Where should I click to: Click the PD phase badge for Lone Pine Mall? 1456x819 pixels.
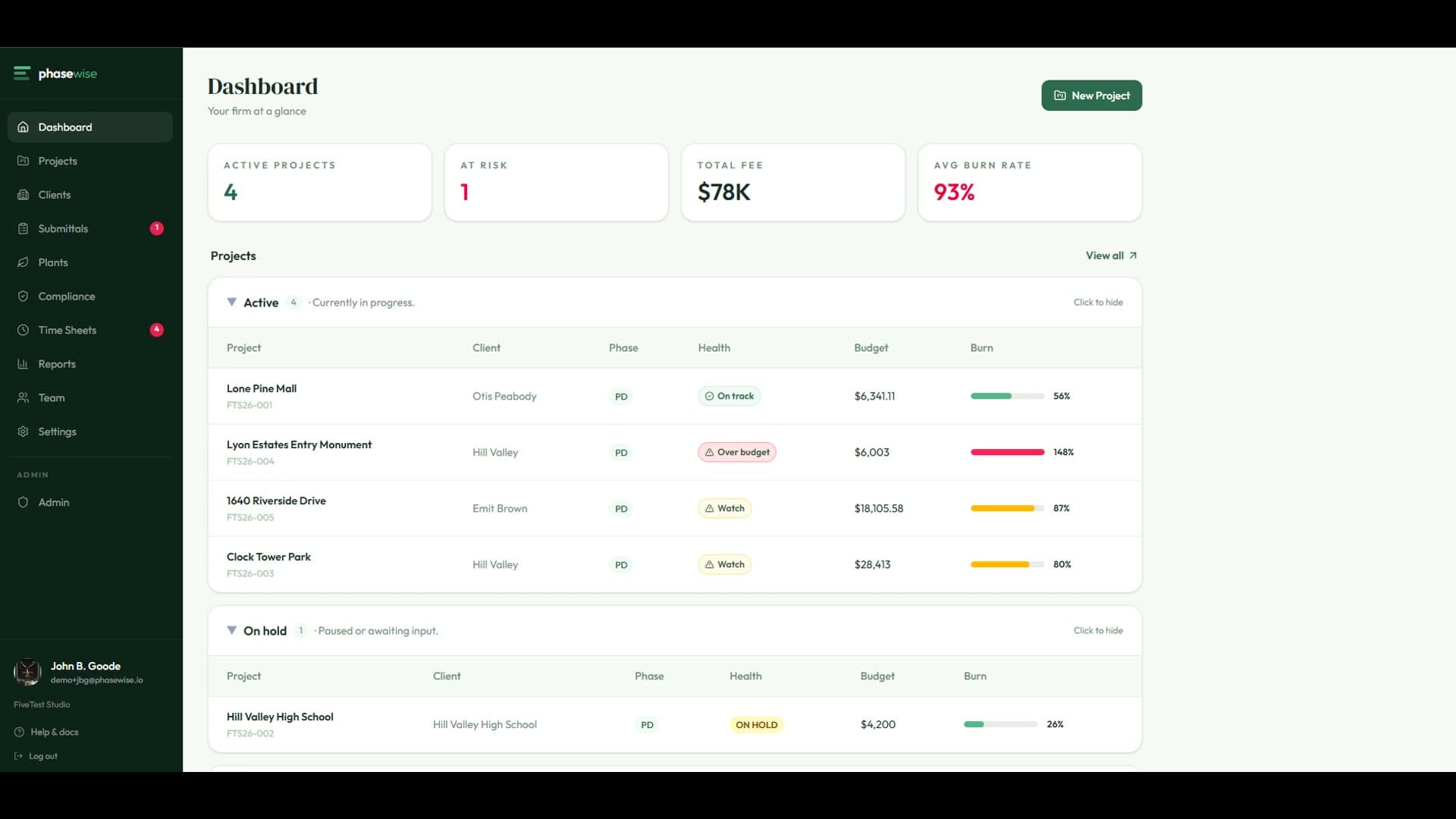click(621, 397)
